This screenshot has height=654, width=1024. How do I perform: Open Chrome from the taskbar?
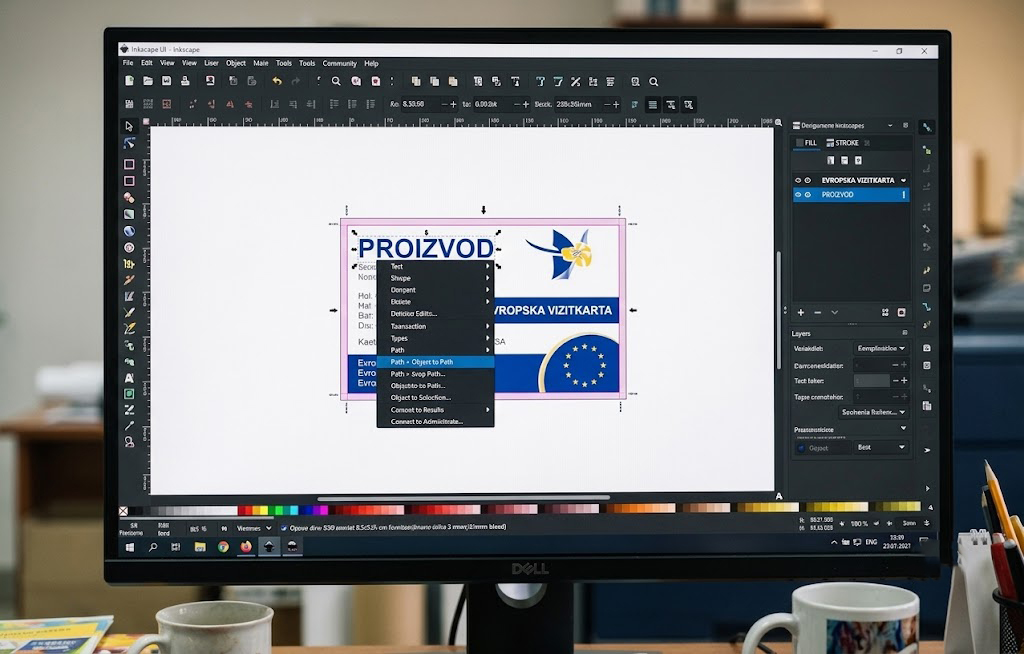223,547
